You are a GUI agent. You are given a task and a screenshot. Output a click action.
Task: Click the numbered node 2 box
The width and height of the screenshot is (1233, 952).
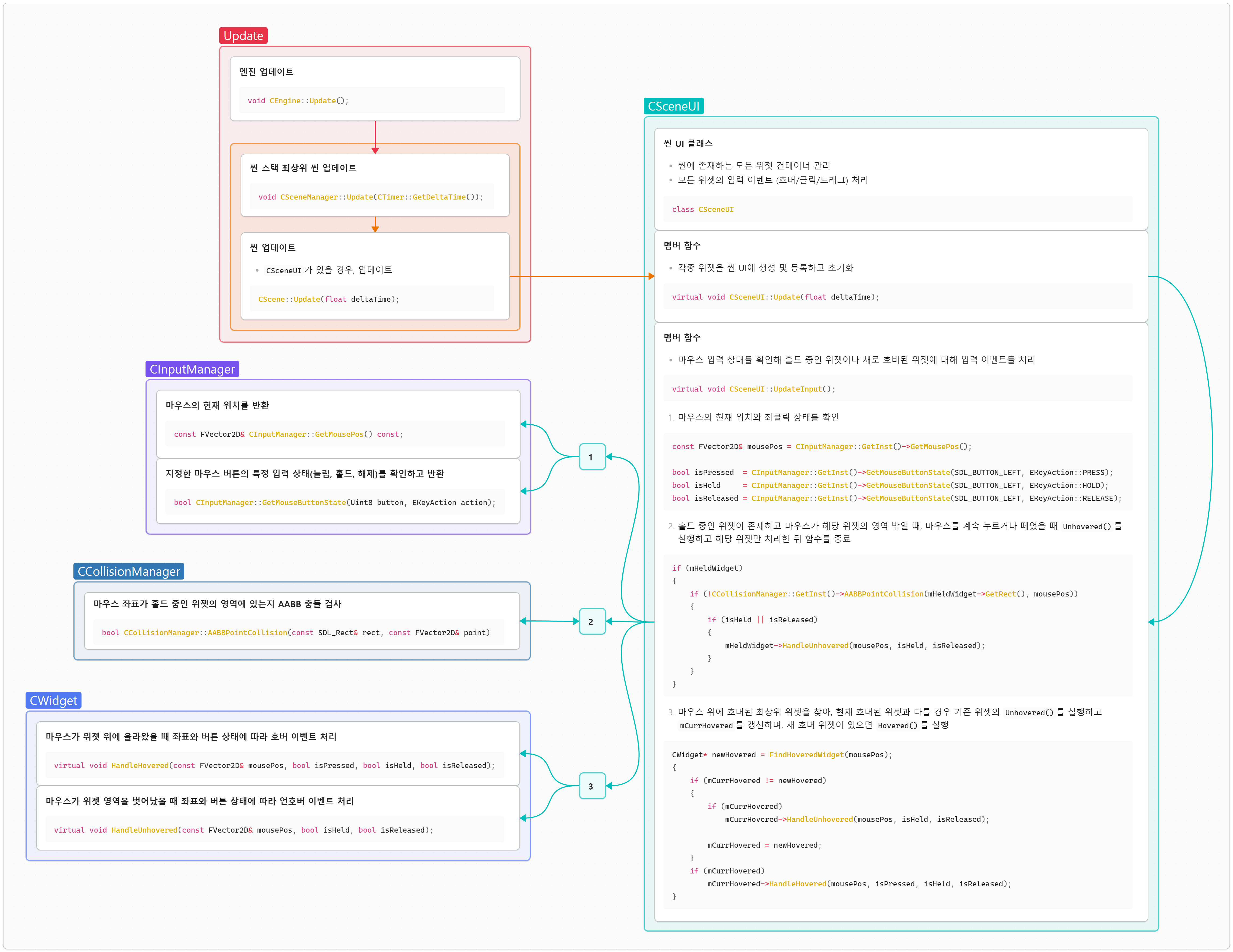click(x=592, y=621)
